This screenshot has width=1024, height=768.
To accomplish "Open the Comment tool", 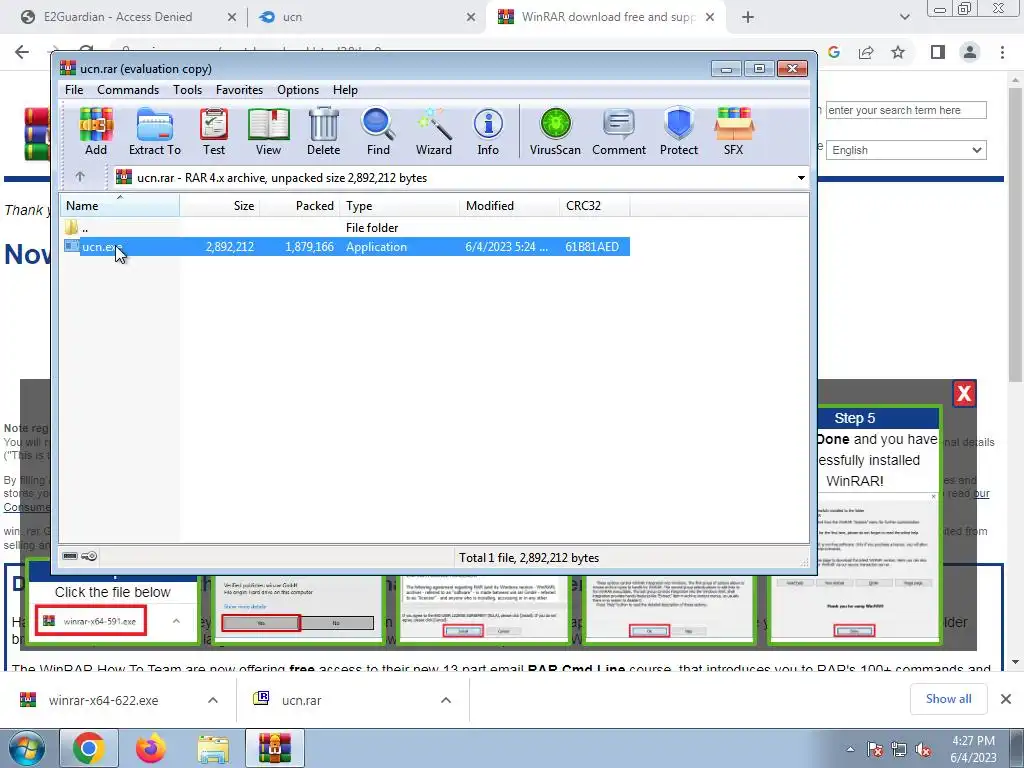I will pos(619,132).
